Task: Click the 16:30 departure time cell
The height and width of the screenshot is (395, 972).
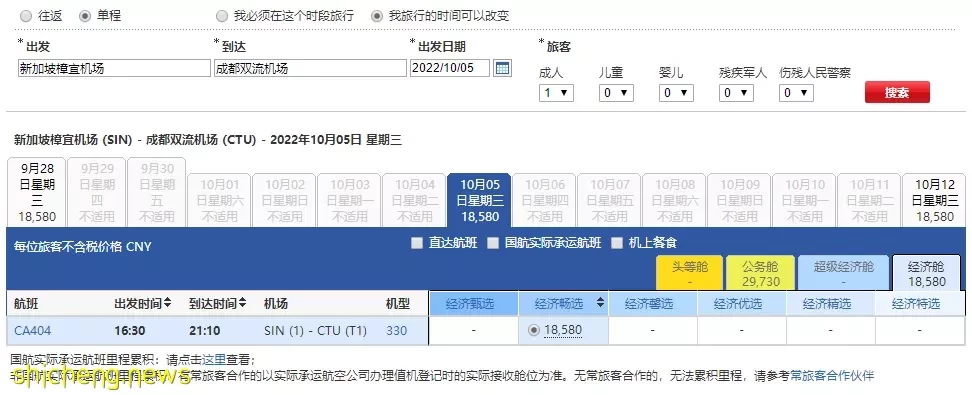Action: pyautogui.click(x=130, y=331)
